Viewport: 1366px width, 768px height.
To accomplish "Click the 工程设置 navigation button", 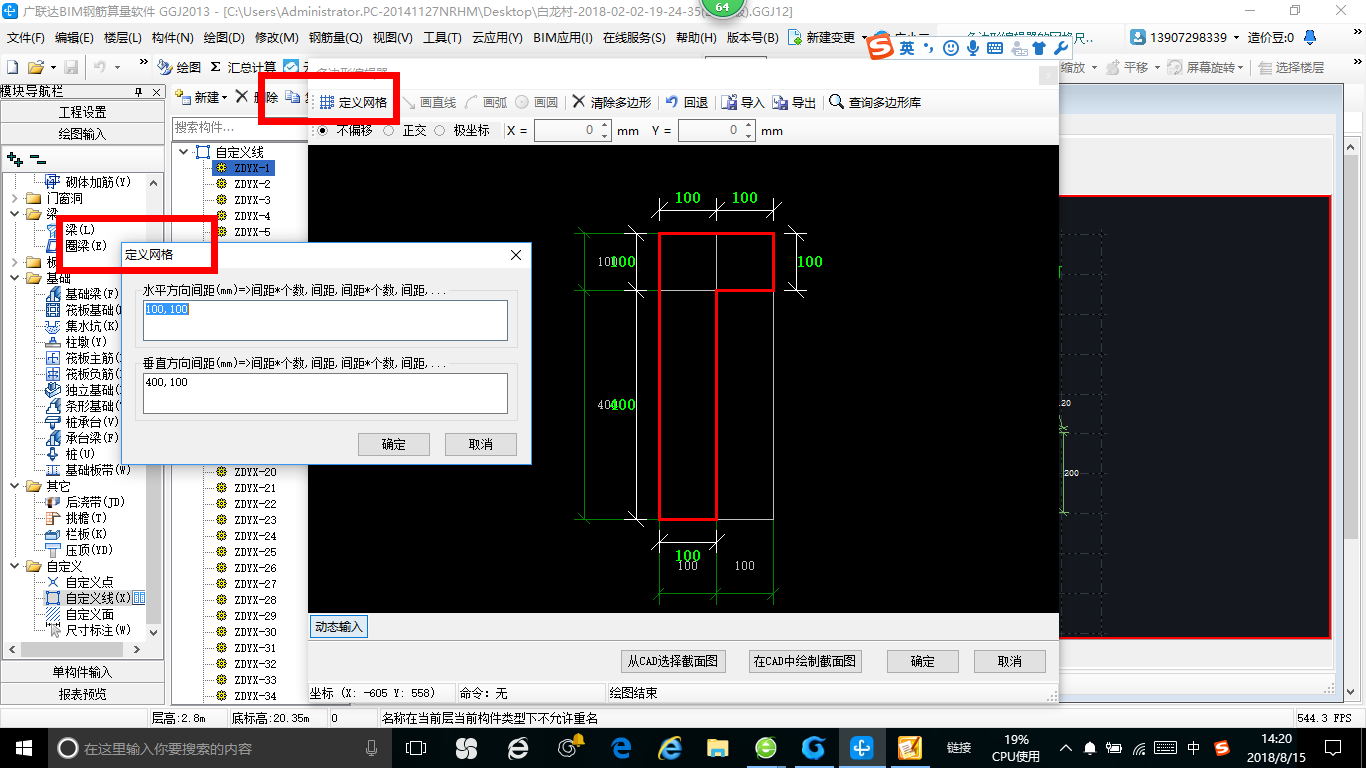I will click(82, 112).
